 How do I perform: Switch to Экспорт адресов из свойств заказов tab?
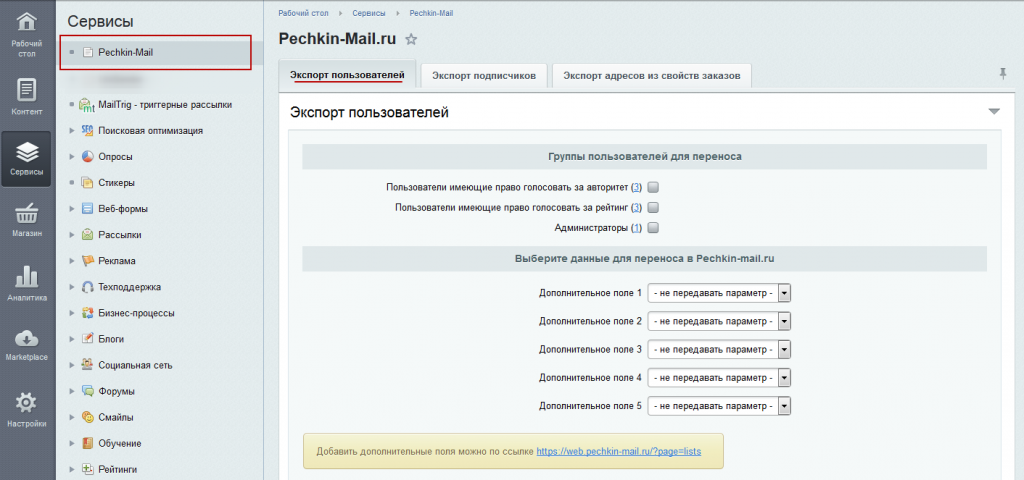click(x=652, y=75)
